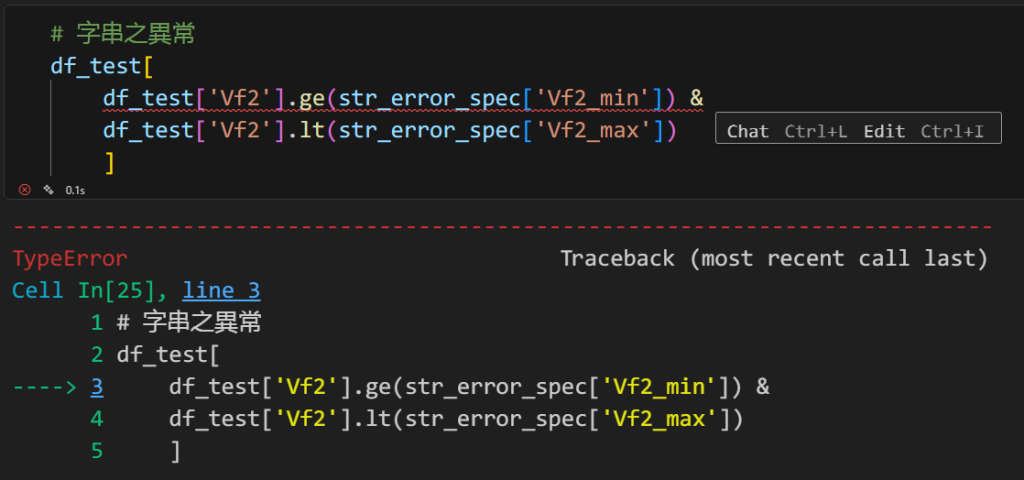Choose Edit Ctrl+I inline hint button
The height and width of the screenshot is (480, 1024).
pyautogui.click(x=923, y=131)
